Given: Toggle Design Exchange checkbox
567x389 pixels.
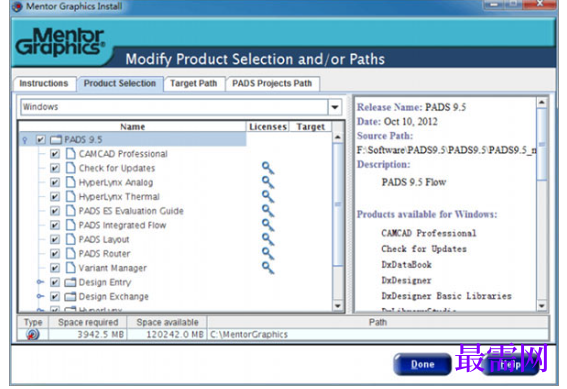Looking at the screenshot, I should click(55, 296).
